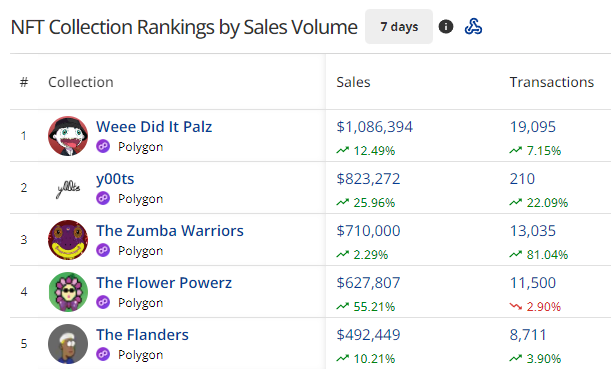The height and width of the screenshot is (369, 611).
Task: Click The Flower Powerz avatar image
Action: (68, 292)
